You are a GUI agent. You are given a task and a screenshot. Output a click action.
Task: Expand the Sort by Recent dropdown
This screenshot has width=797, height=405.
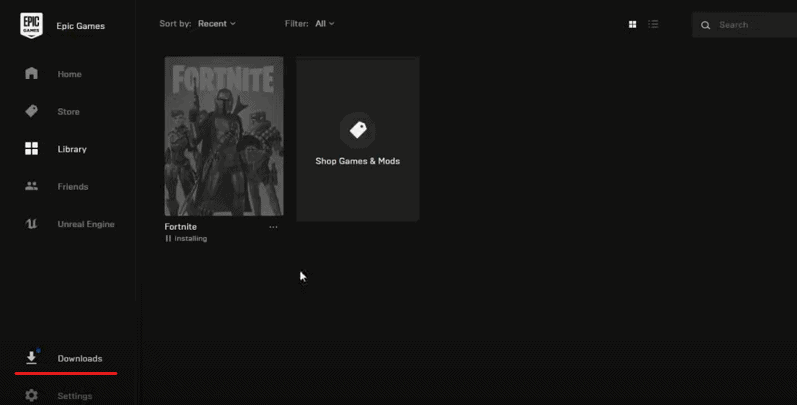217,23
